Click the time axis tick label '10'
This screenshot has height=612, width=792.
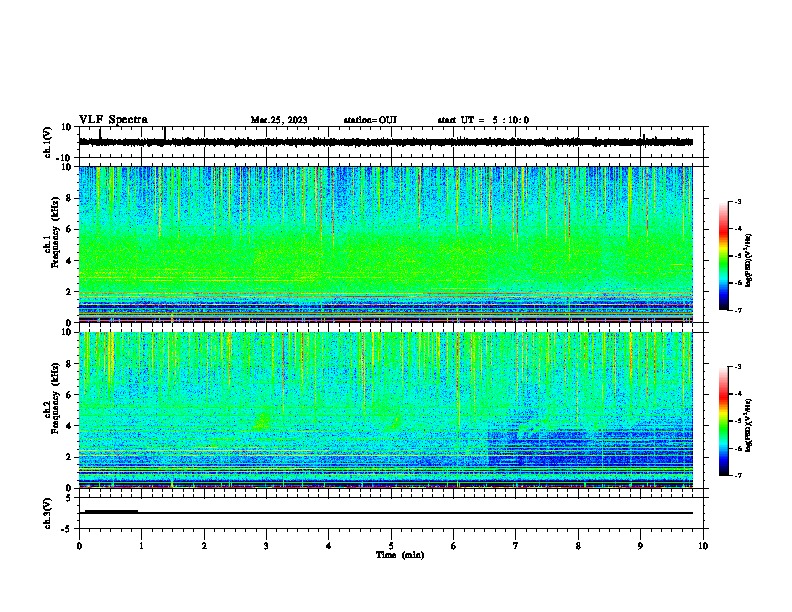tap(703, 546)
